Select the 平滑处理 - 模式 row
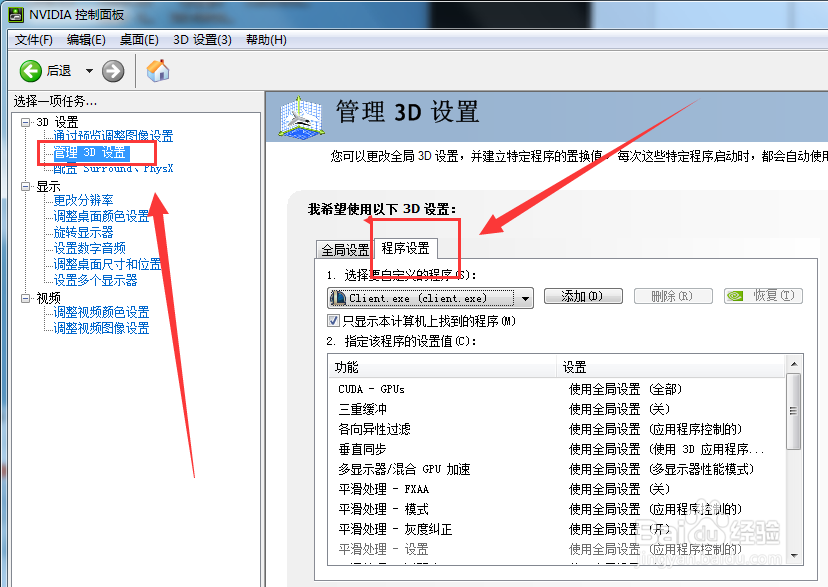The image size is (828, 587). pyautogui.click(x=557, y=509)
